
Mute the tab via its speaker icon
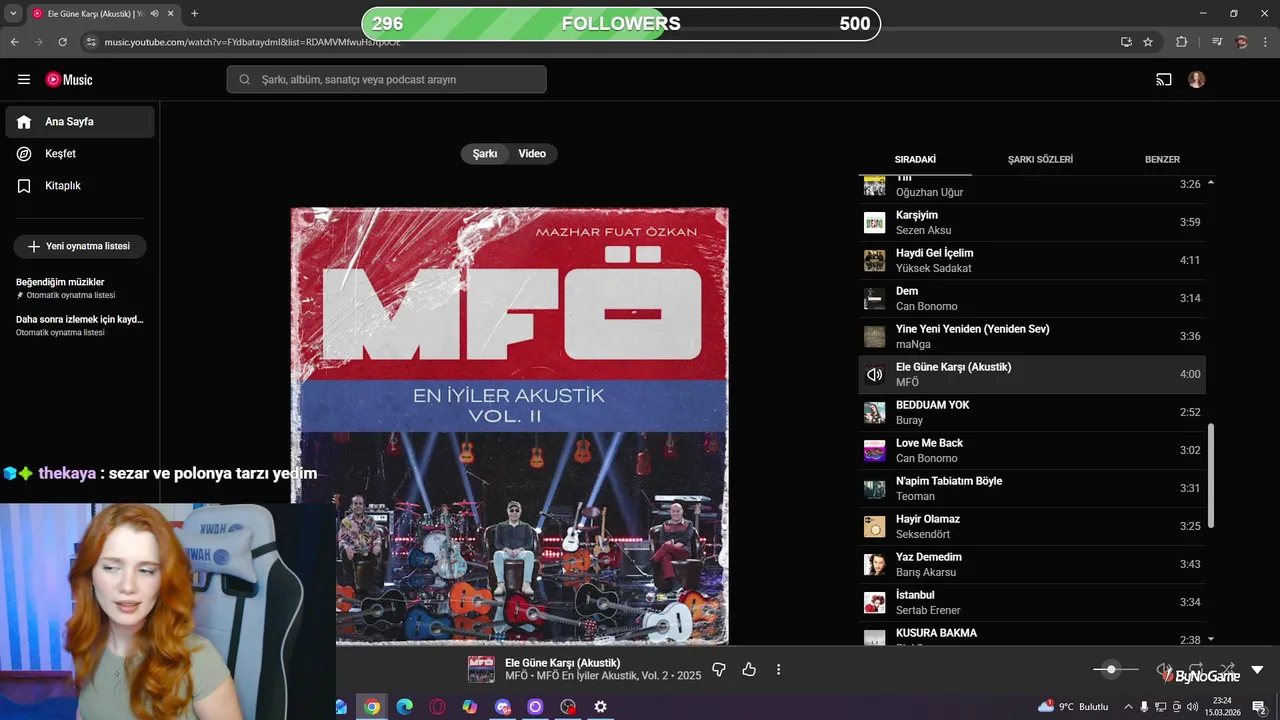tap(154, 14)
